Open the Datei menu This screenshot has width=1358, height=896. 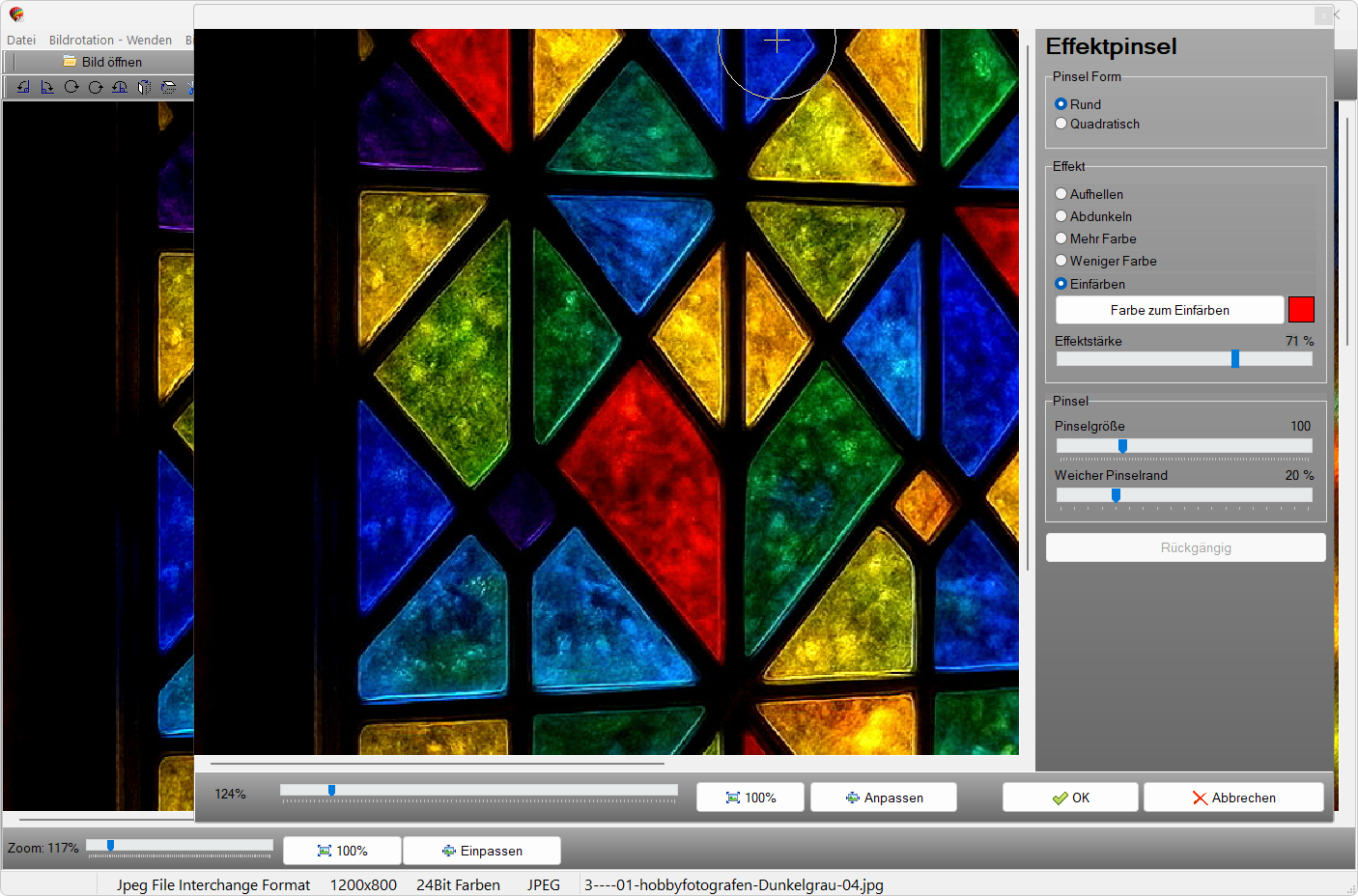pyautogui.click(x=21, y=40)
